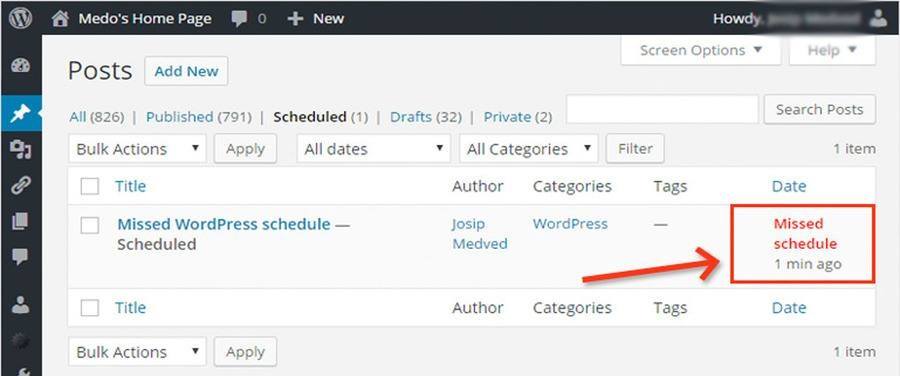Open the WordPress logo menu
Screen dimensions: 900x376
tap(21, 18)
